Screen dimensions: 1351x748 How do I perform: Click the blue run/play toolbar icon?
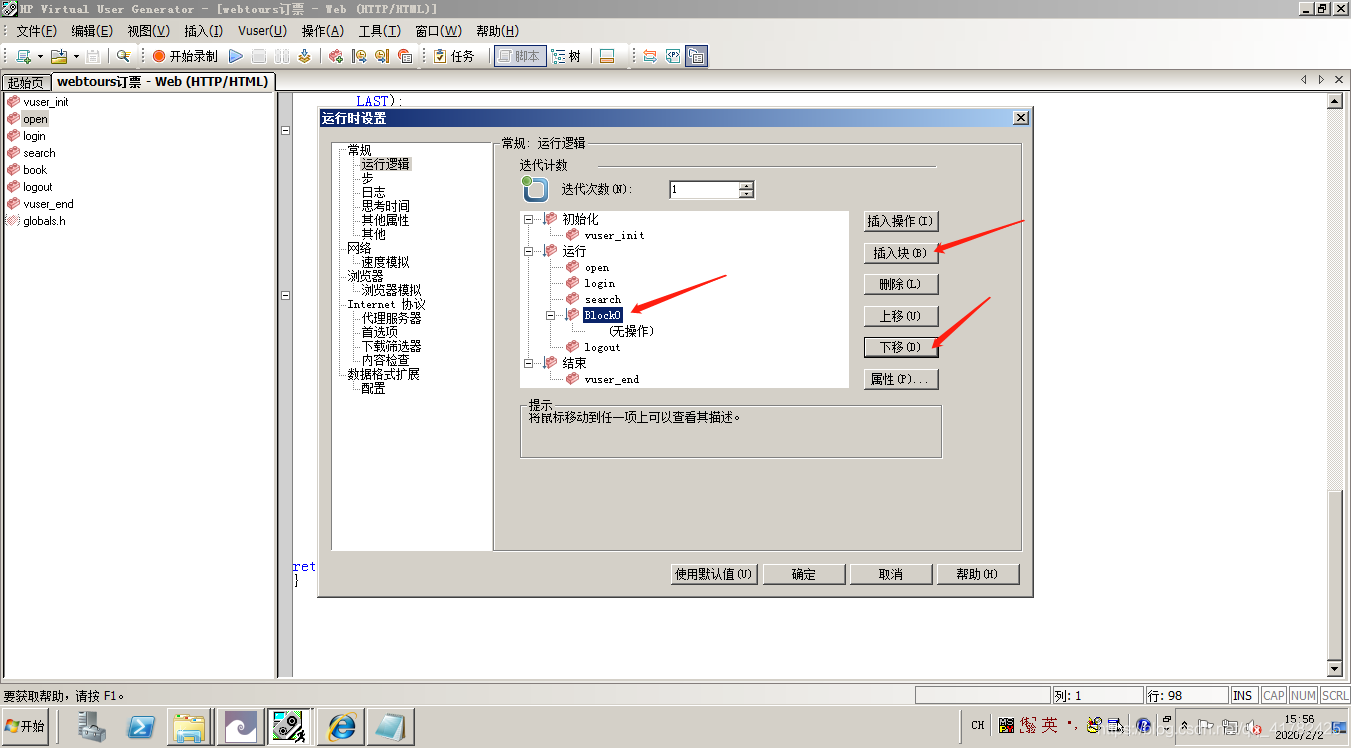(x=236, y=56)
